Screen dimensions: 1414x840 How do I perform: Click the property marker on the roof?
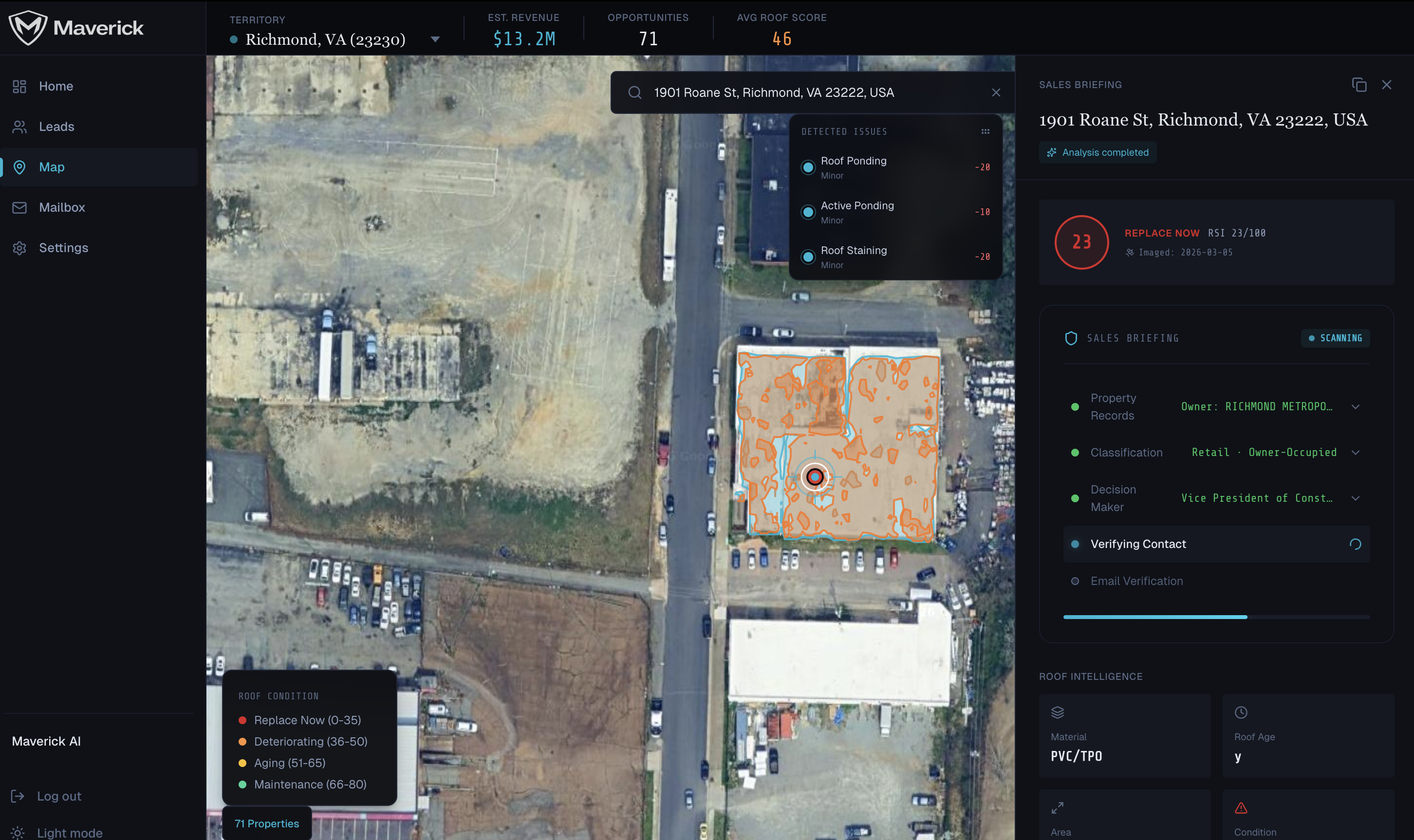(814, 476)
